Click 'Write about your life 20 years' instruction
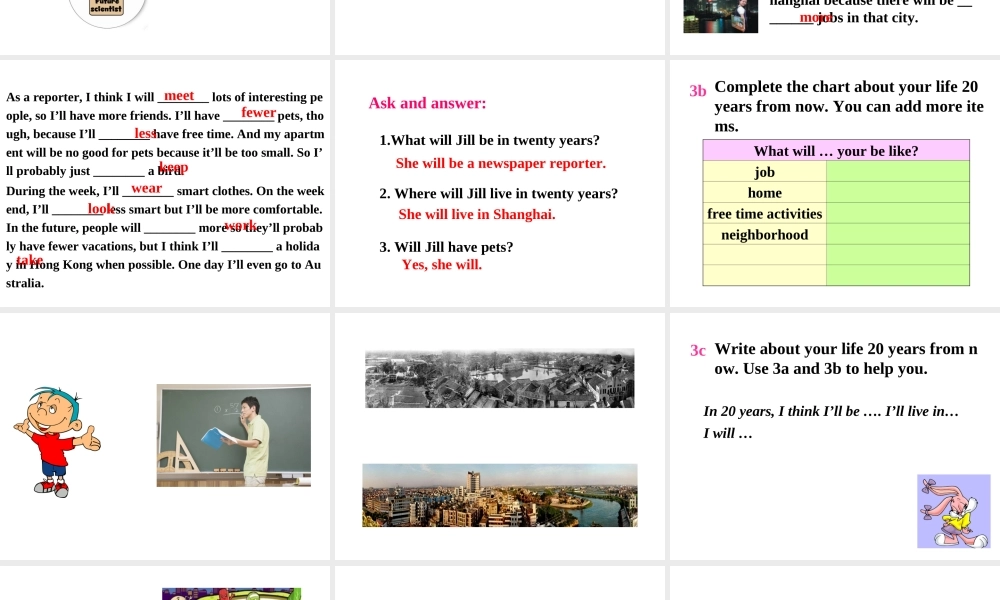 (x=846, y=359)
